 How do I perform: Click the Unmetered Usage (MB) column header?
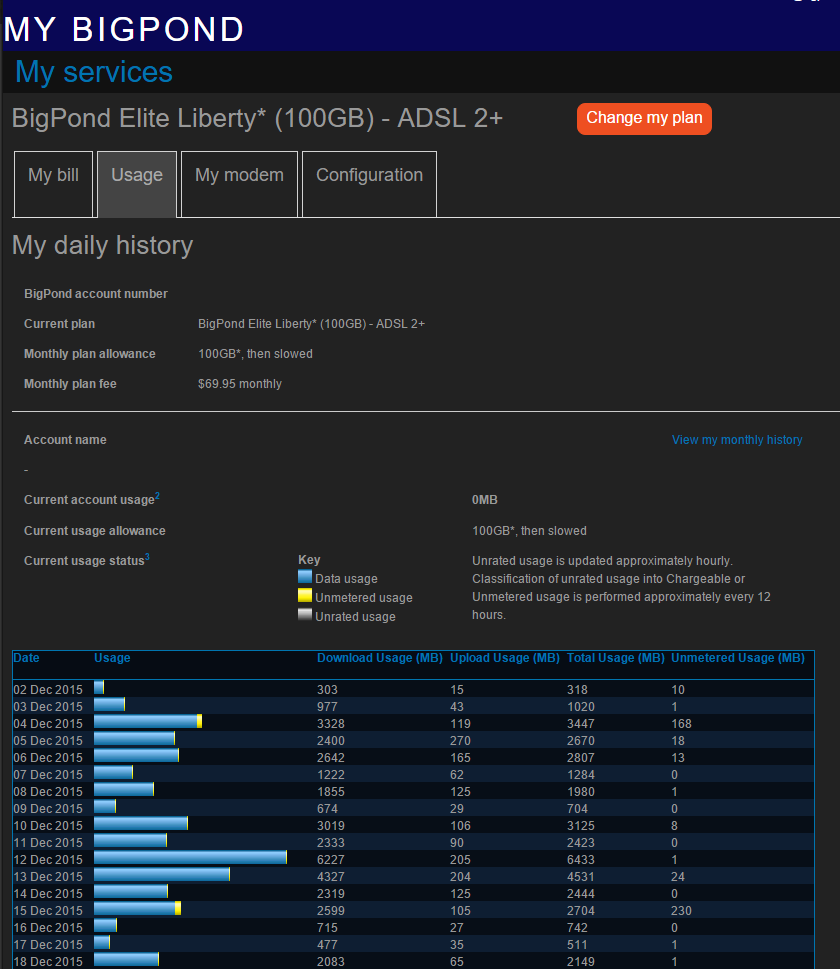click(738, 658)
